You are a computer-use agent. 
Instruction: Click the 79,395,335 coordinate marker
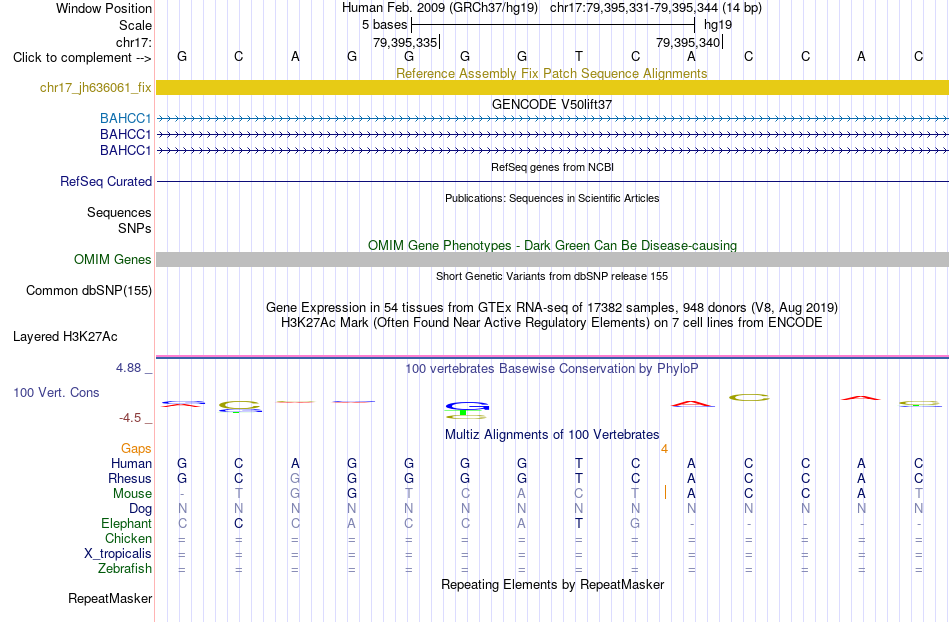(405, 42)
